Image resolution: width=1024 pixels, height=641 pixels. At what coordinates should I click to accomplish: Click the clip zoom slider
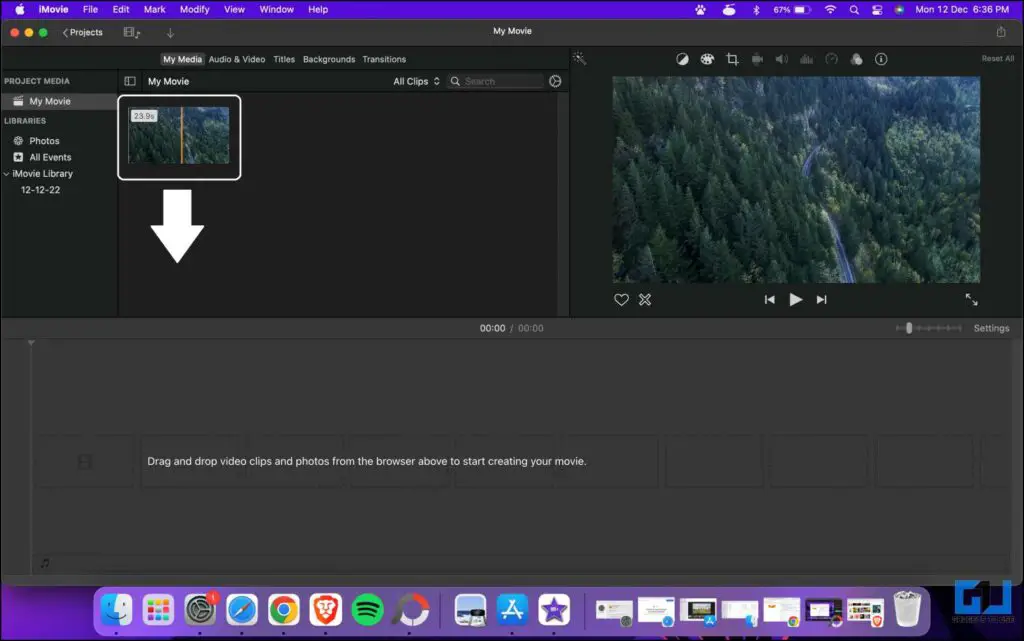coord(908,327)
